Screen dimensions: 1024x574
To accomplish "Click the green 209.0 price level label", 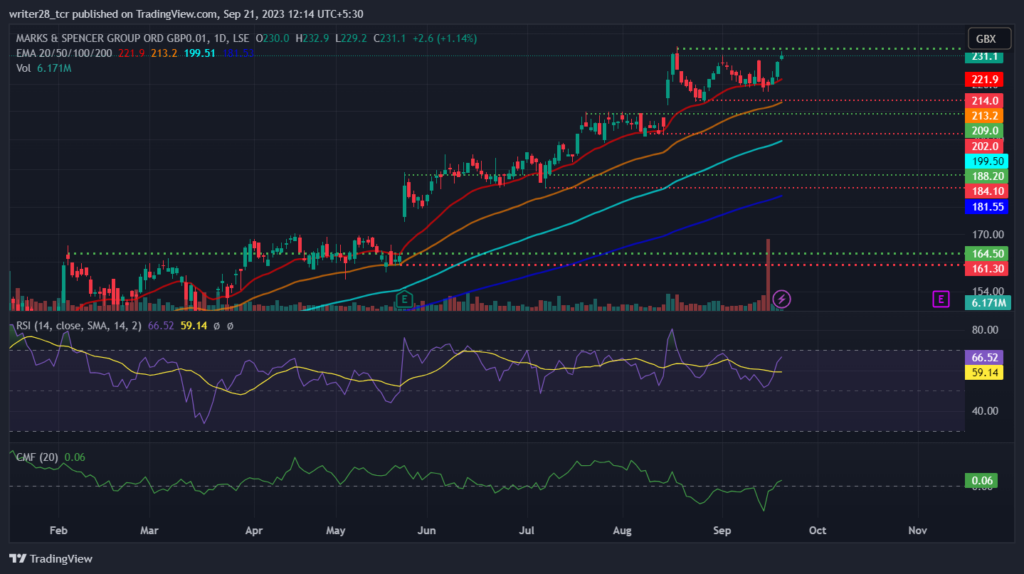I will 985,131.
